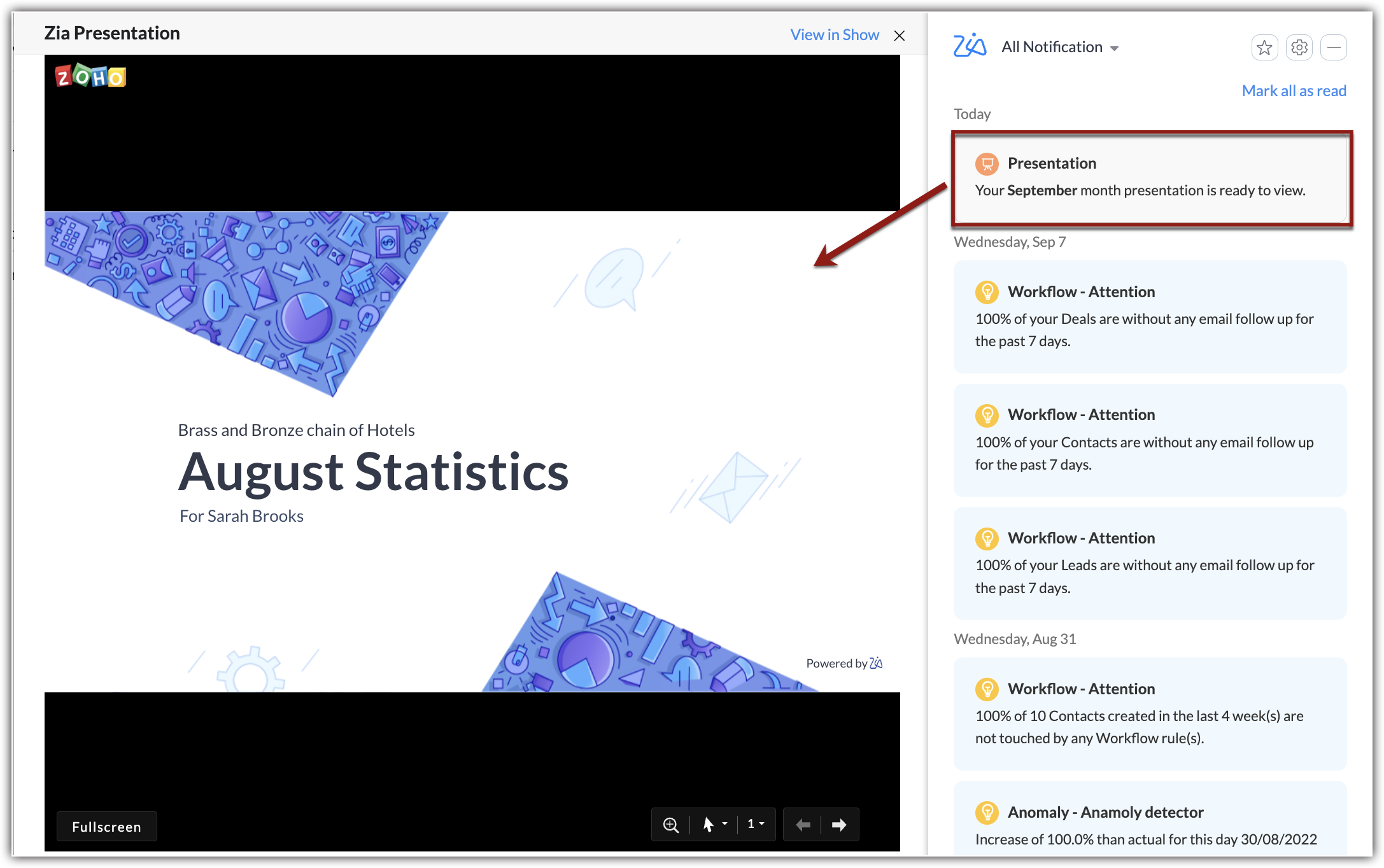This screenshot has width=1384, height=868.
Task: Go to previous slide arrow
Action: coord(803,825)
